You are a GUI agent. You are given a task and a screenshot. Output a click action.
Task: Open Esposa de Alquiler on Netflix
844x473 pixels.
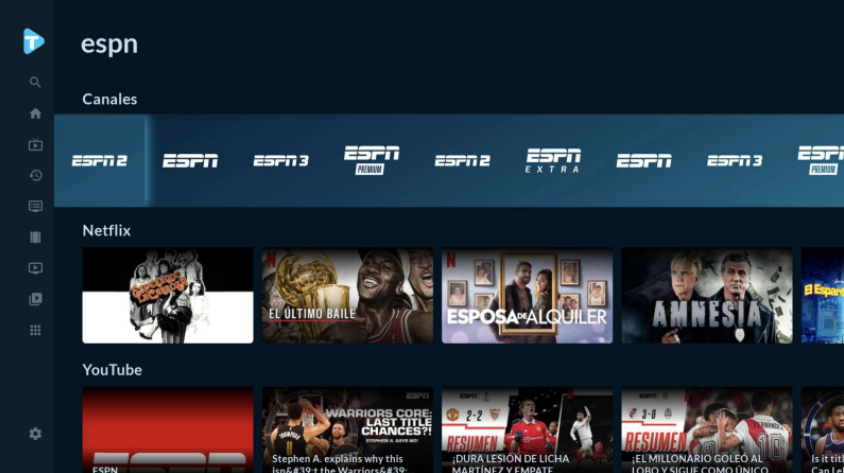[x=527, y=295]
